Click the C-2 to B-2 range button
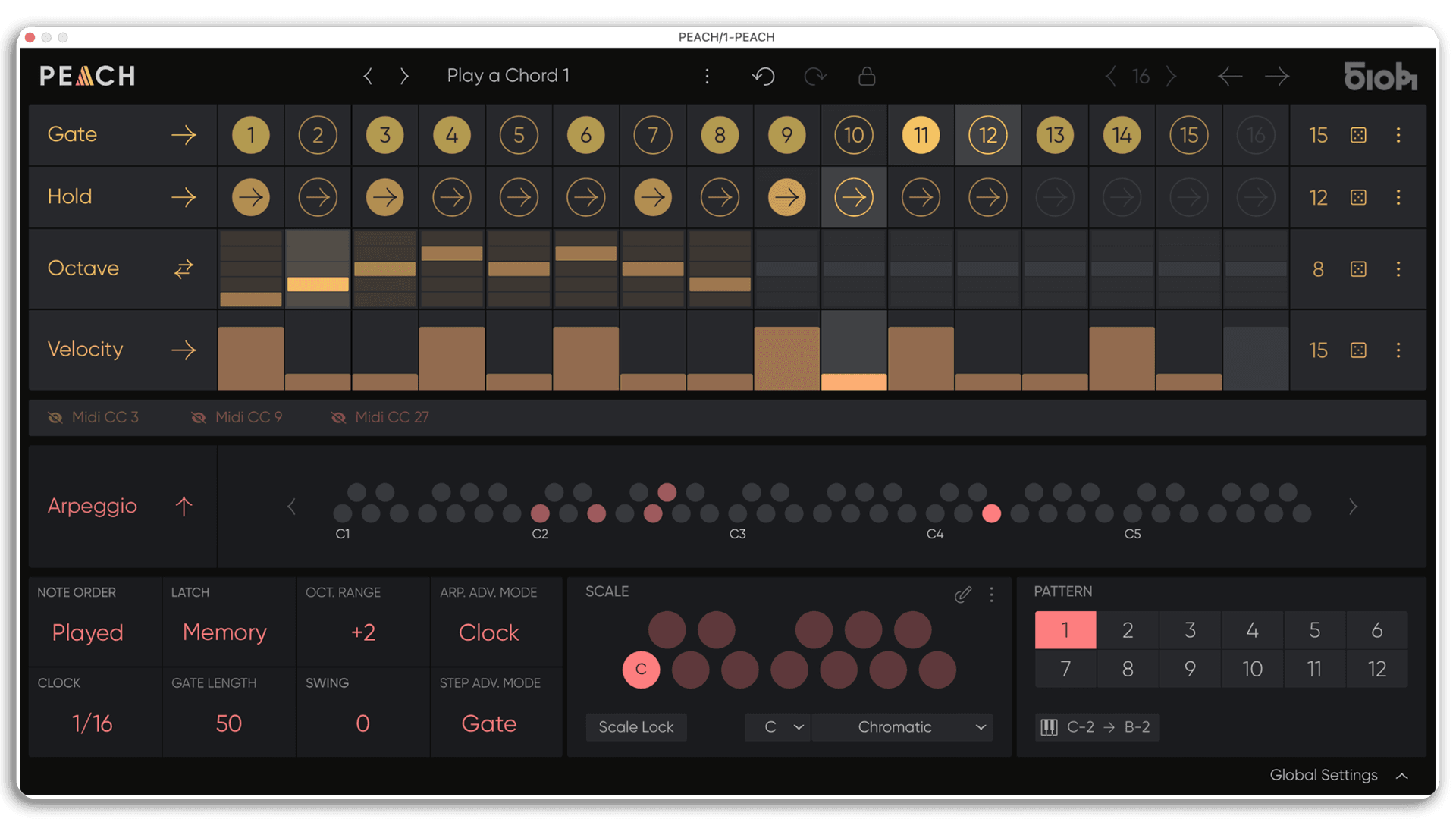 click(x=1097, y=727)
